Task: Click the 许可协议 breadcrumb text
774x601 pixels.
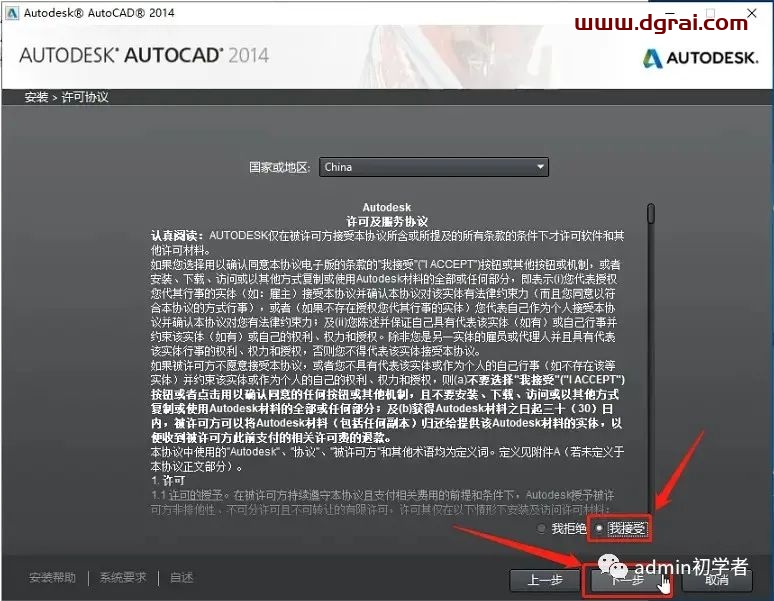Action: 85,97
